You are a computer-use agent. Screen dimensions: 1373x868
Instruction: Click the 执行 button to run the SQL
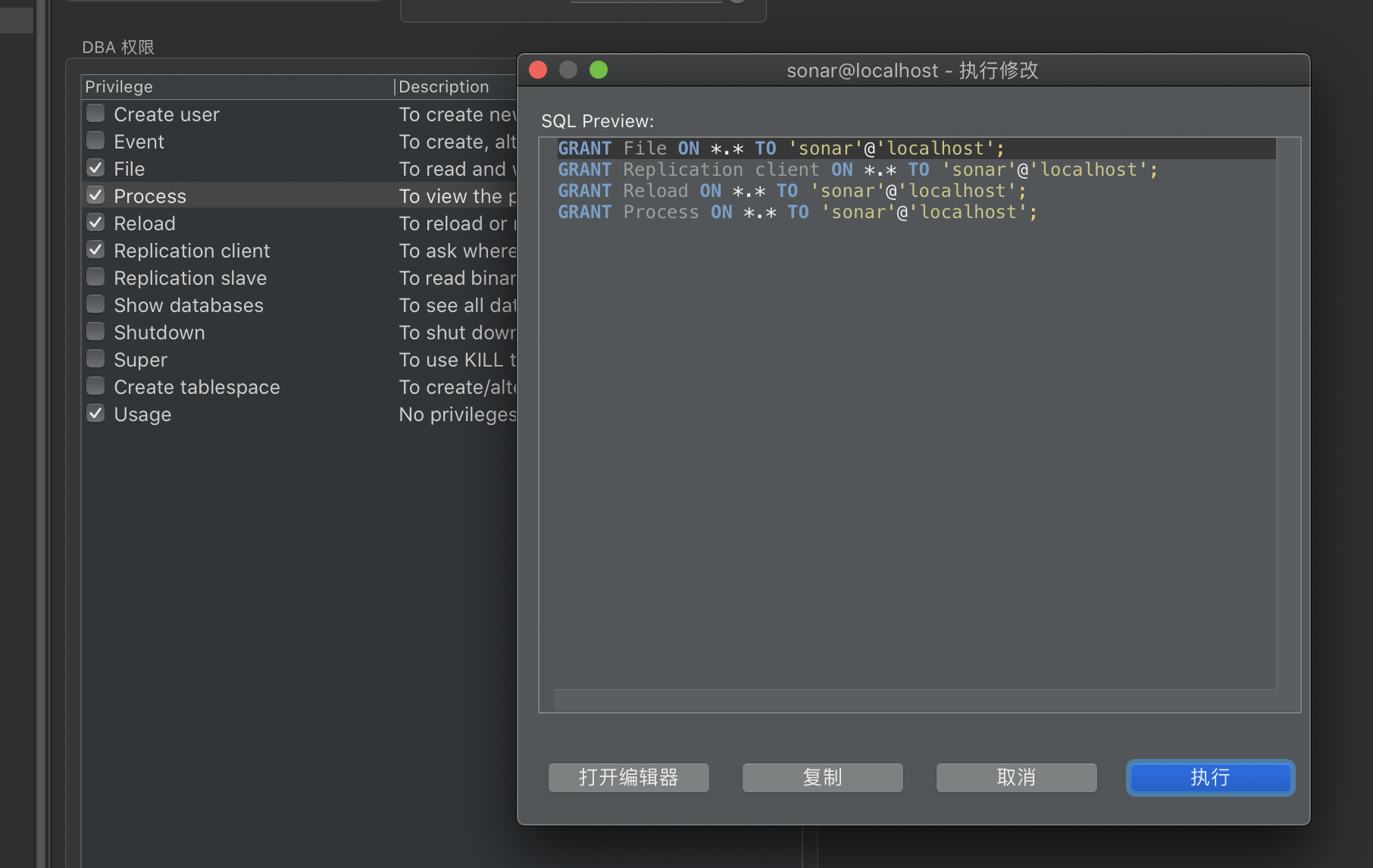click(1209, 777)
